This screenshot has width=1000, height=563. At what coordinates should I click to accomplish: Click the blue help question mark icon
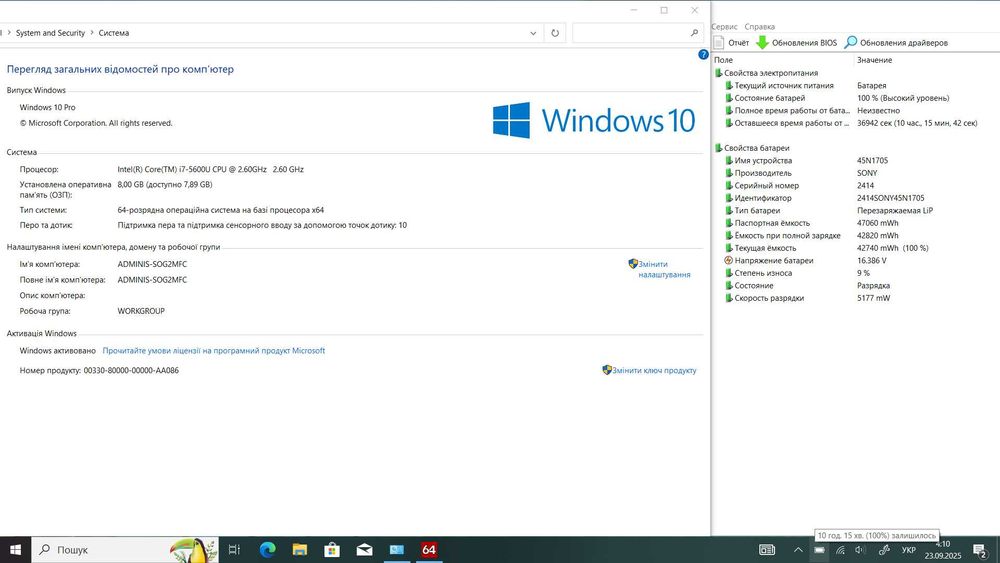pos(703,55)
